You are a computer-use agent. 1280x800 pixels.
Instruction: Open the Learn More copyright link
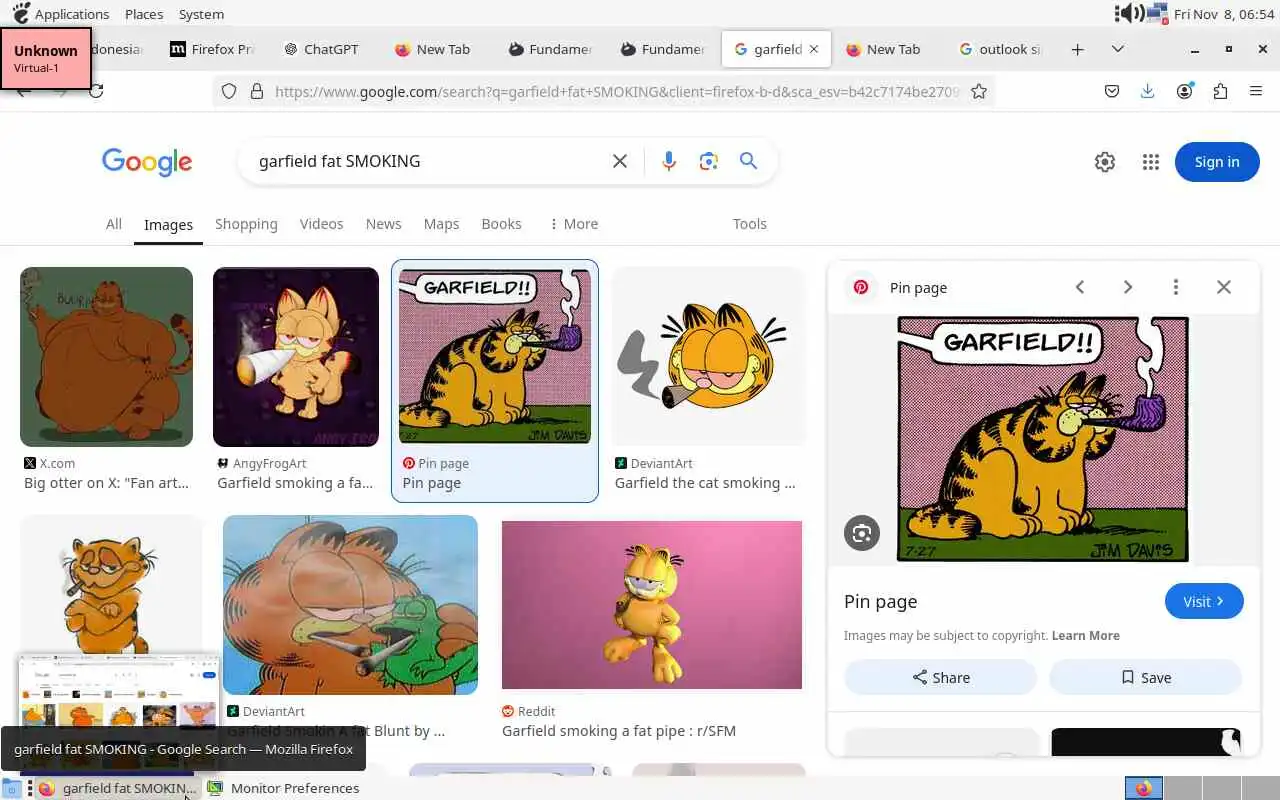pyautogui.click(x=1086, y=636)
